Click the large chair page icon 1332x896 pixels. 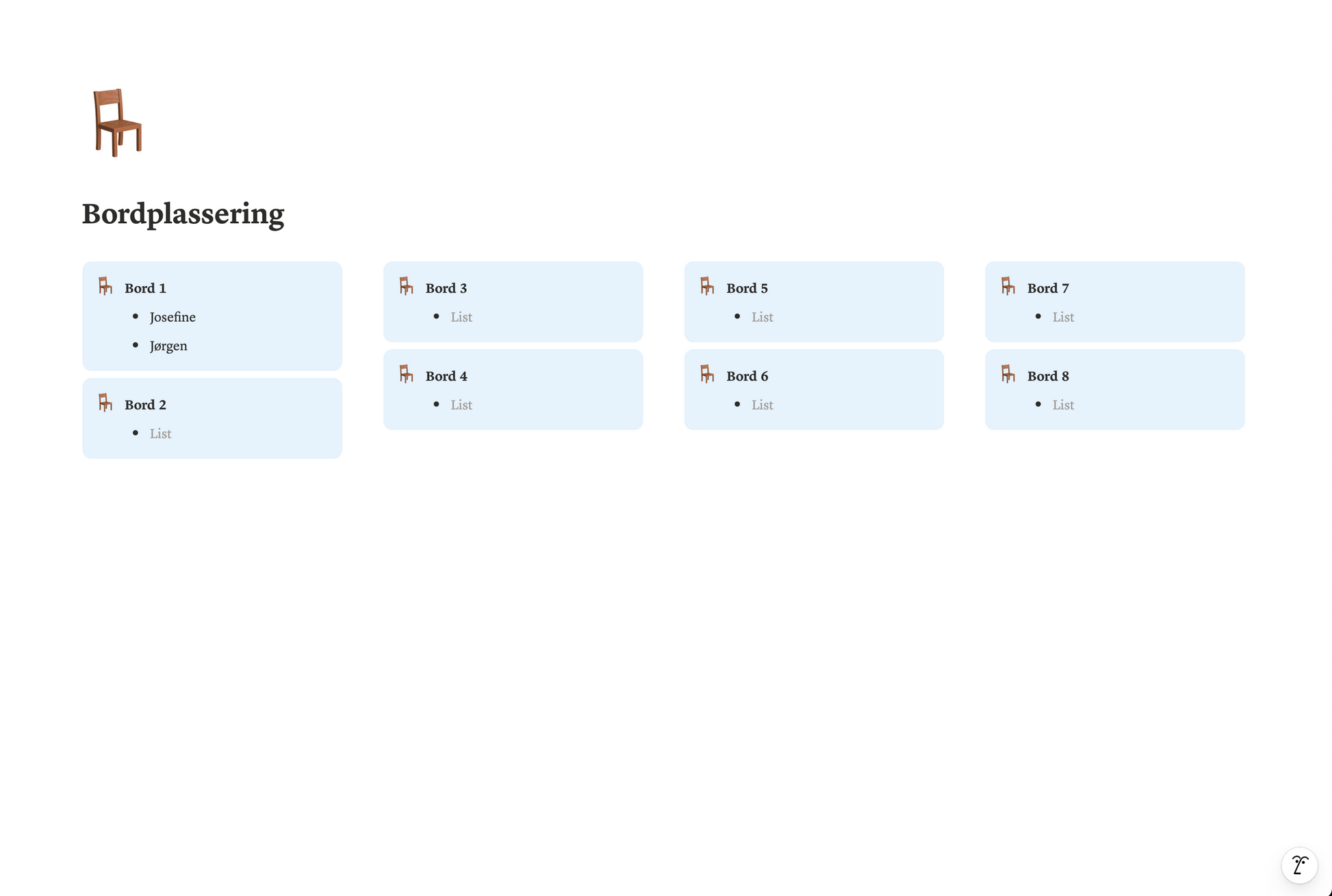click(118, 122)
